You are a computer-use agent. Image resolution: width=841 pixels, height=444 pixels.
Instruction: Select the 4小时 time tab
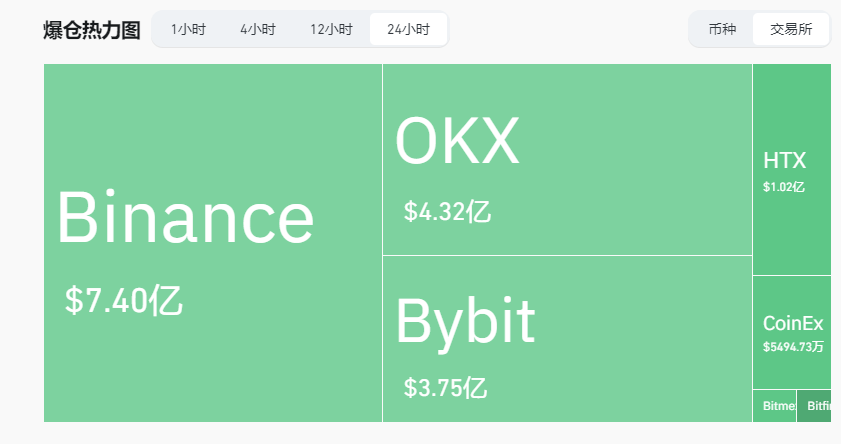coord(258,29)
